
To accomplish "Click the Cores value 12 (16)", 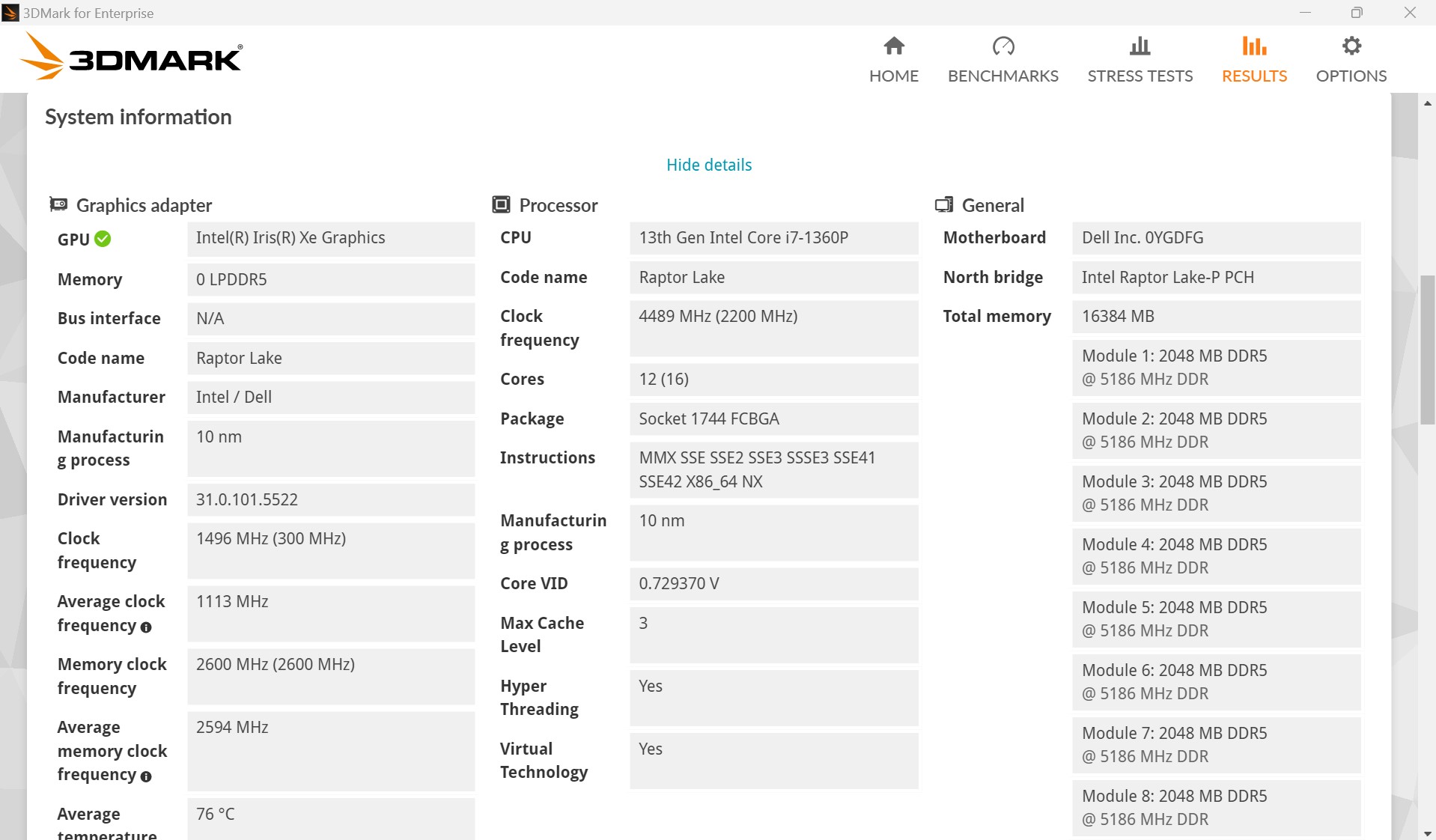I will (x=773, y=379).
